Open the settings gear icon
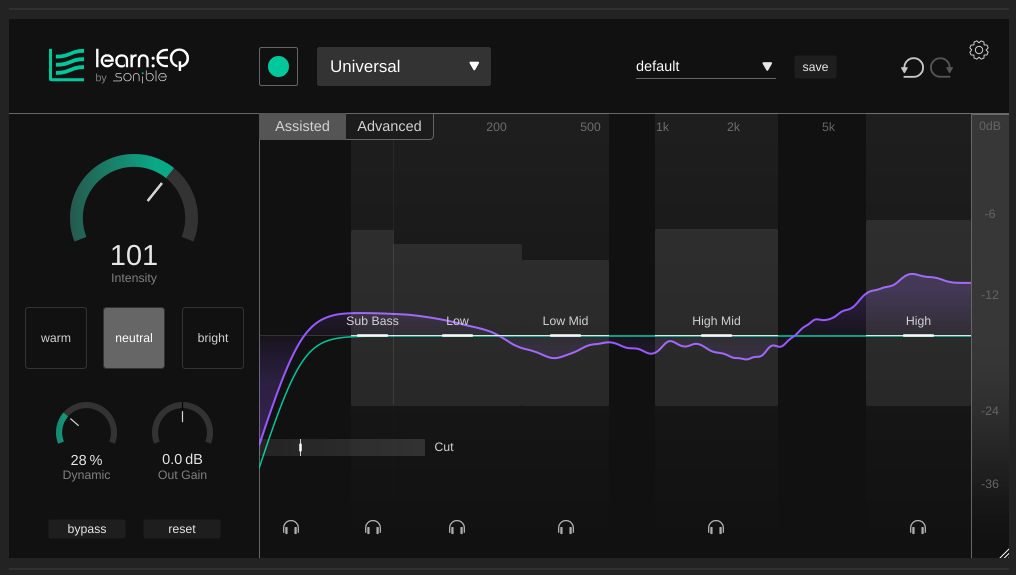1016x575 pixels. click(979, 50)
